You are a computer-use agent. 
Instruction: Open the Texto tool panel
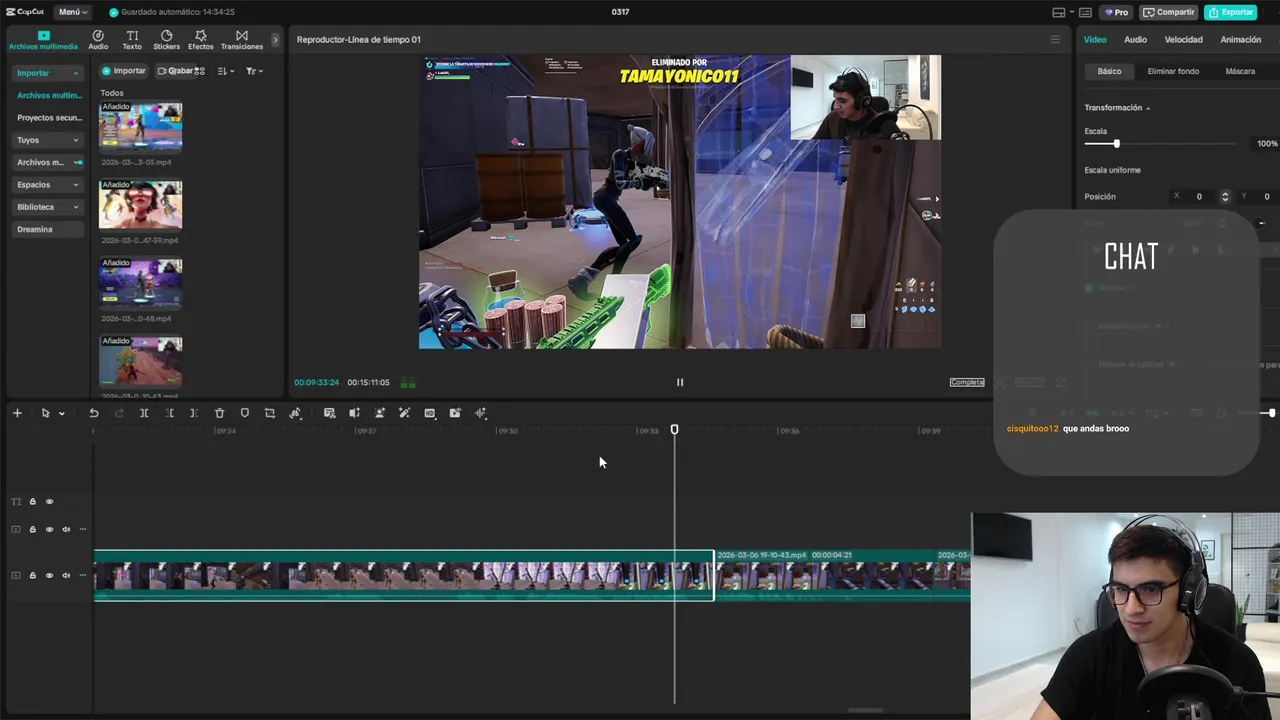(x=132, y=39)
